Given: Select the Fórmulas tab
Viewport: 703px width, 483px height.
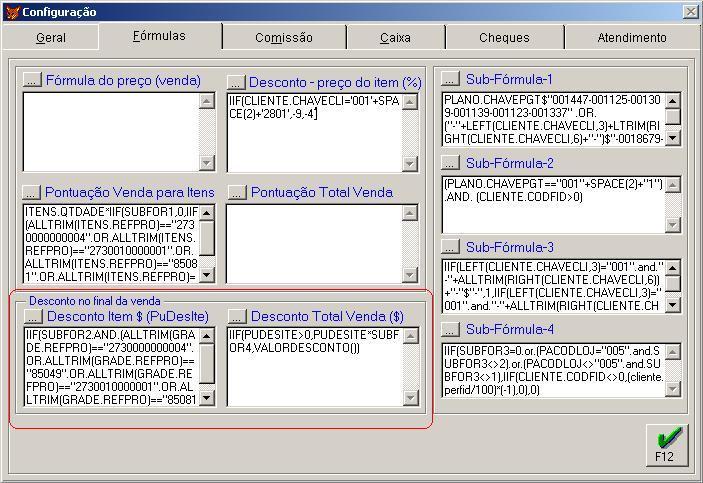Looking at the screenshot, I should (x=160, y=36).
